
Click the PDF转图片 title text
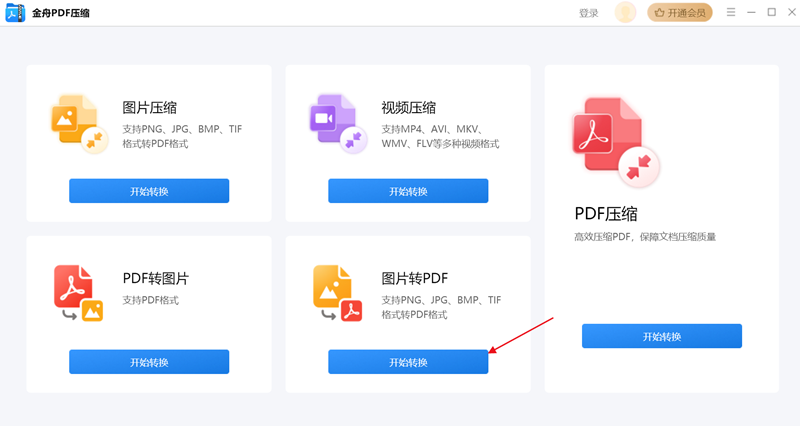pos(156,279)
